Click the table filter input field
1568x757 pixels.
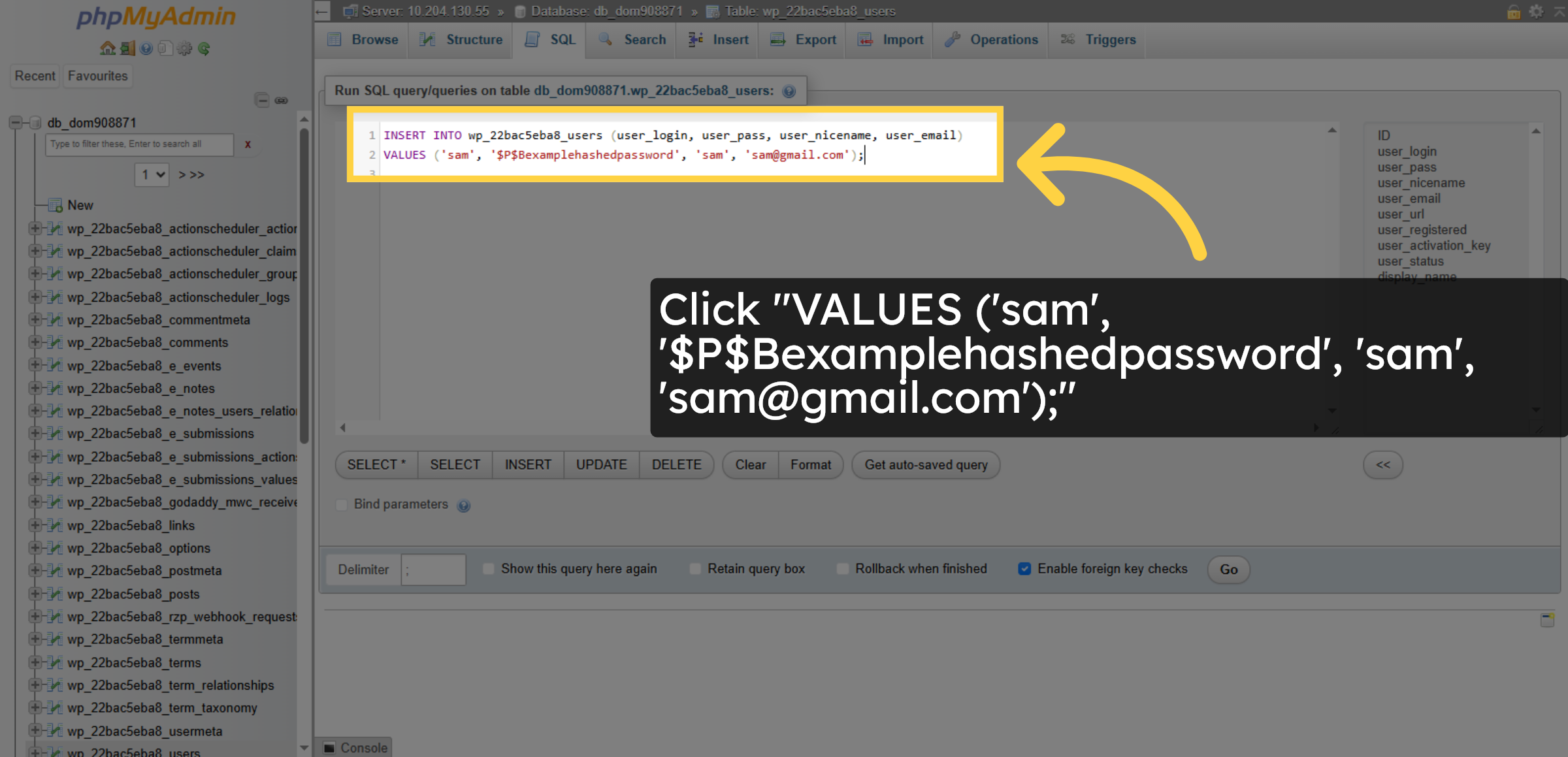pos(139,144)
